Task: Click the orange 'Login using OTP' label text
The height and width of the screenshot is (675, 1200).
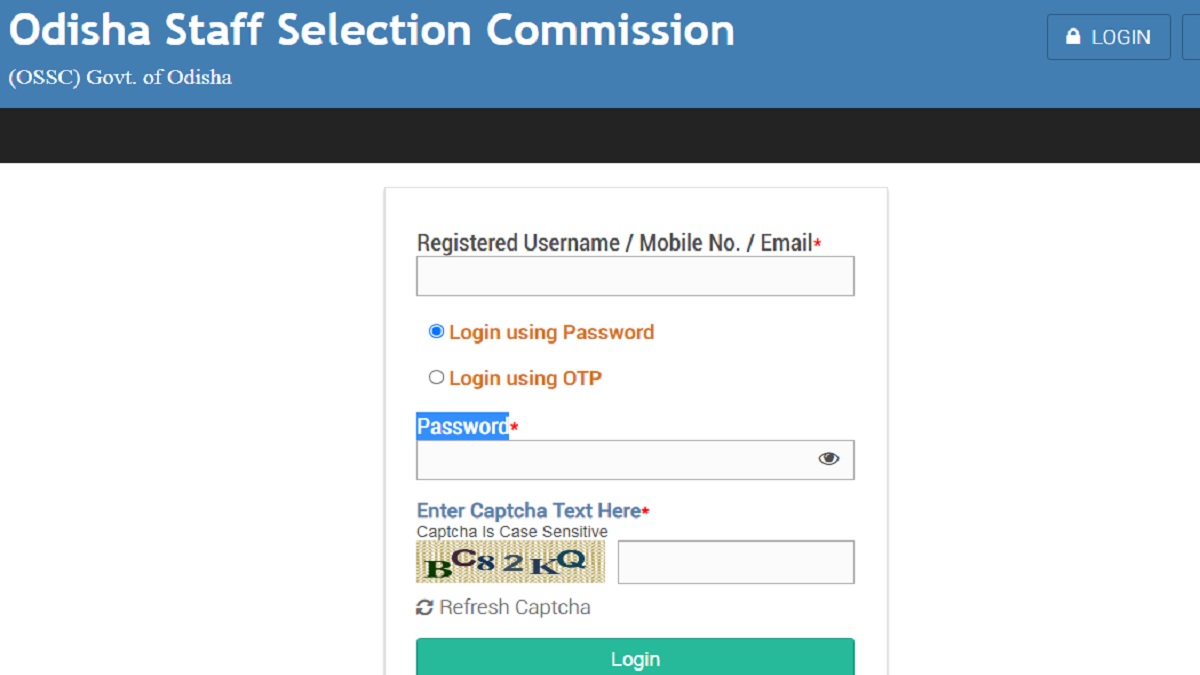Action: coord(525,378)
